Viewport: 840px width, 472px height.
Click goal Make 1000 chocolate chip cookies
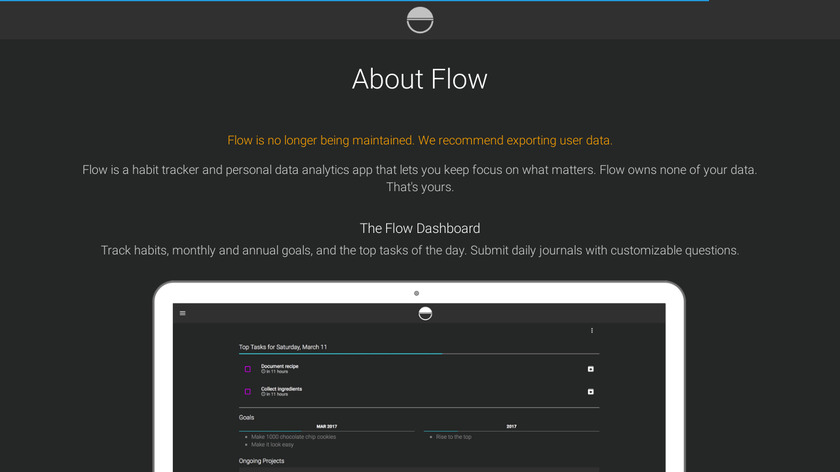294,437
